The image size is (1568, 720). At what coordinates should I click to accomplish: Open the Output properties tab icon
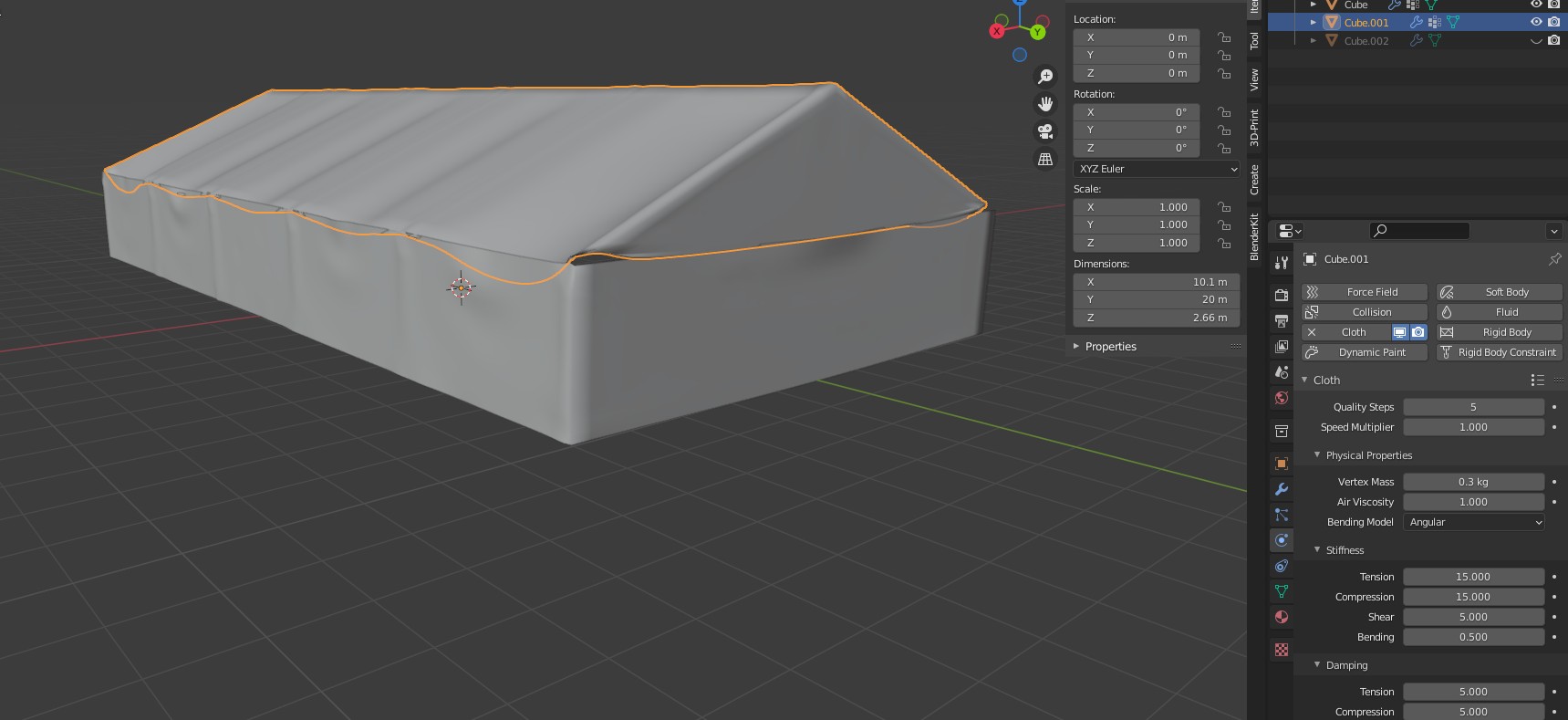click(x=1282, y=321)
